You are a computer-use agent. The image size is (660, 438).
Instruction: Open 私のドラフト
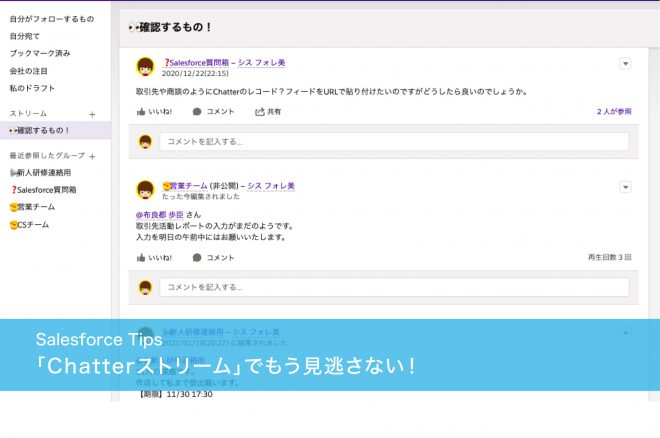click(x=32, y=88)
